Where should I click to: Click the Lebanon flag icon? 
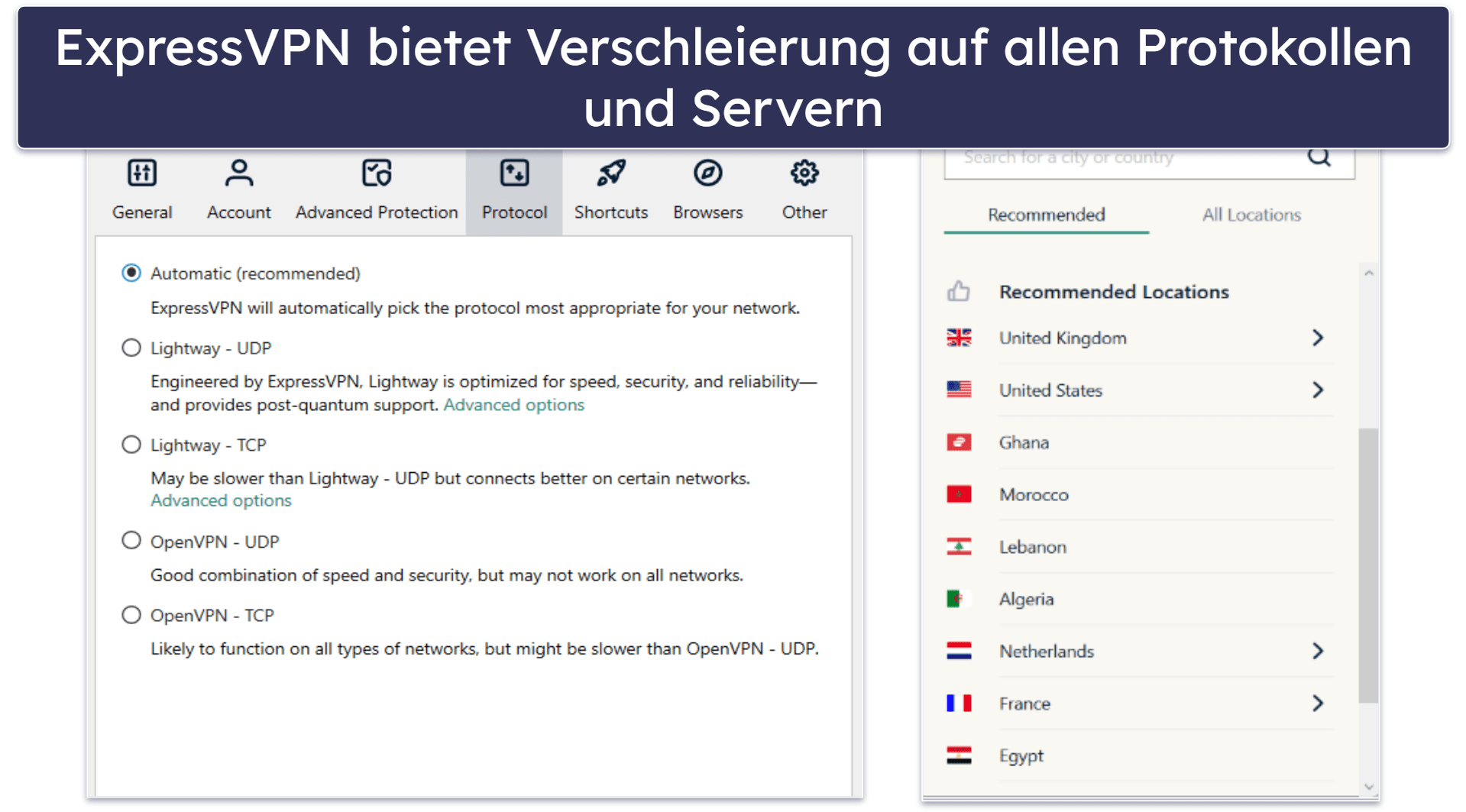coord(959,547)
